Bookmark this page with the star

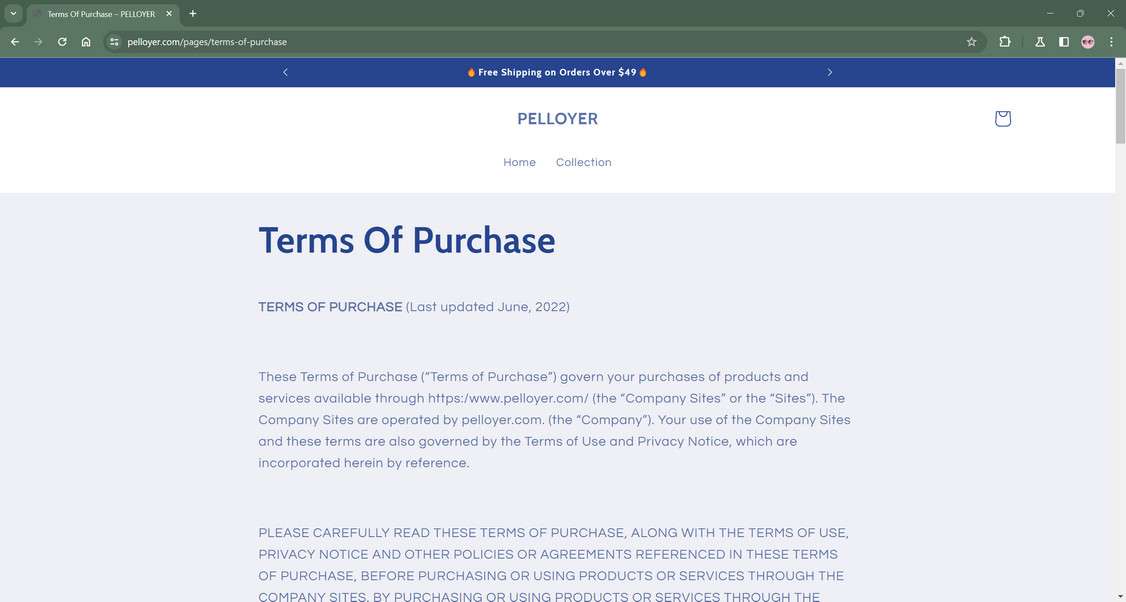(971, 42)
